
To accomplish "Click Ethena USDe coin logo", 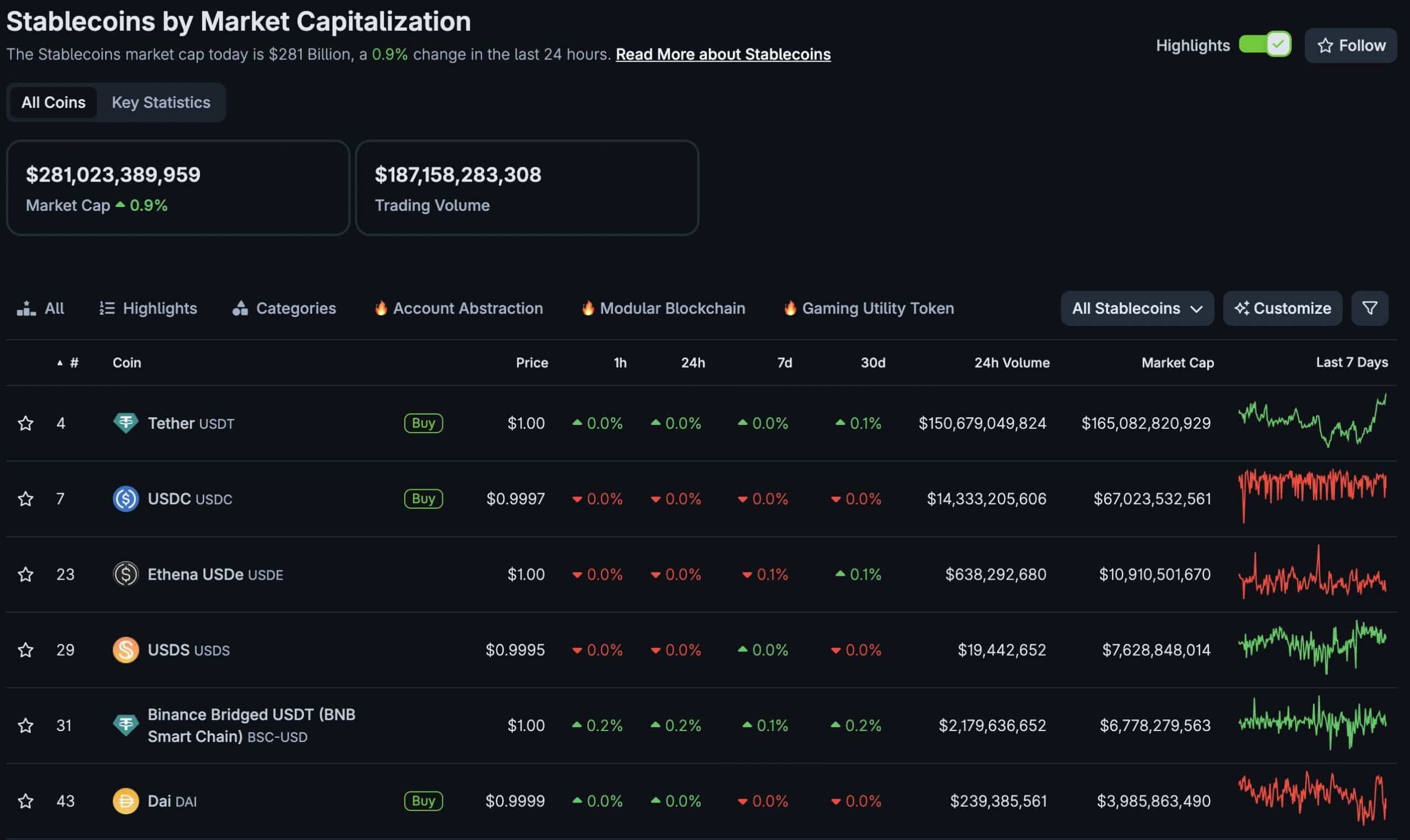I will [126, 574].
